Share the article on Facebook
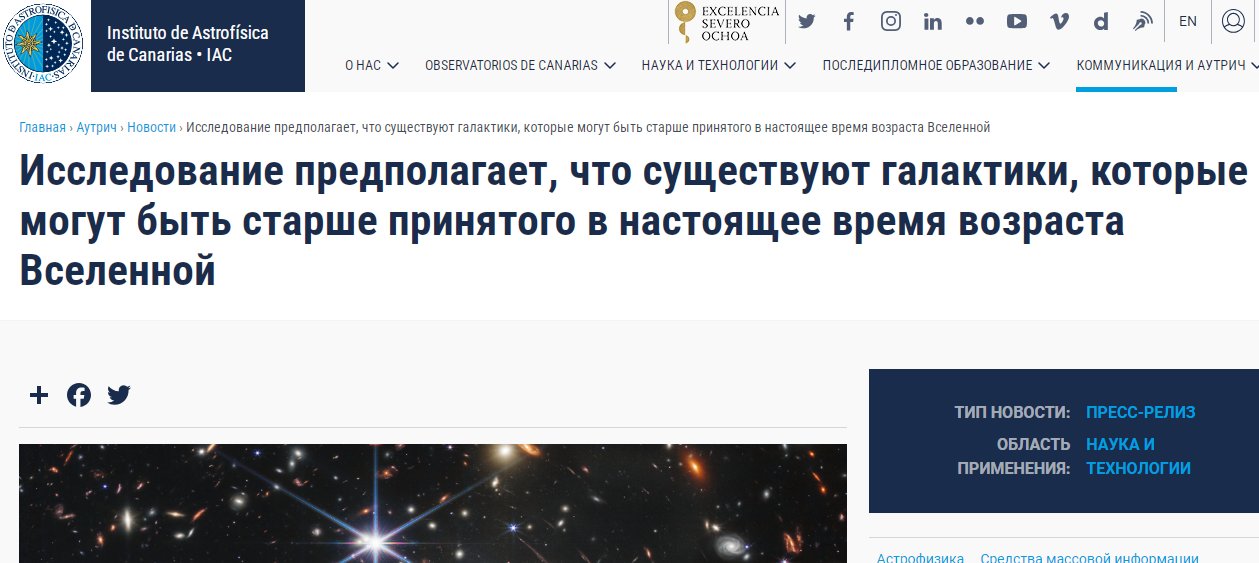Screen dimensions: 1259x563 click(x=79, y=395)
